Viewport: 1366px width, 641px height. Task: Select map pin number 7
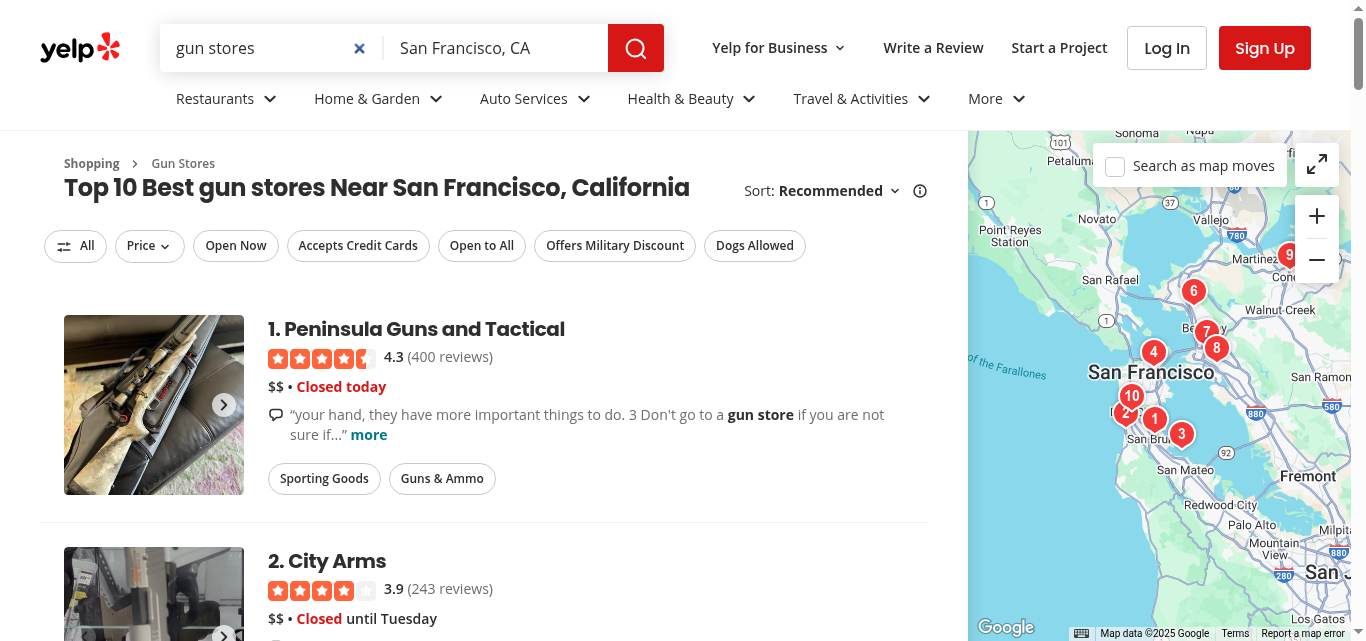coord(1206,330)
